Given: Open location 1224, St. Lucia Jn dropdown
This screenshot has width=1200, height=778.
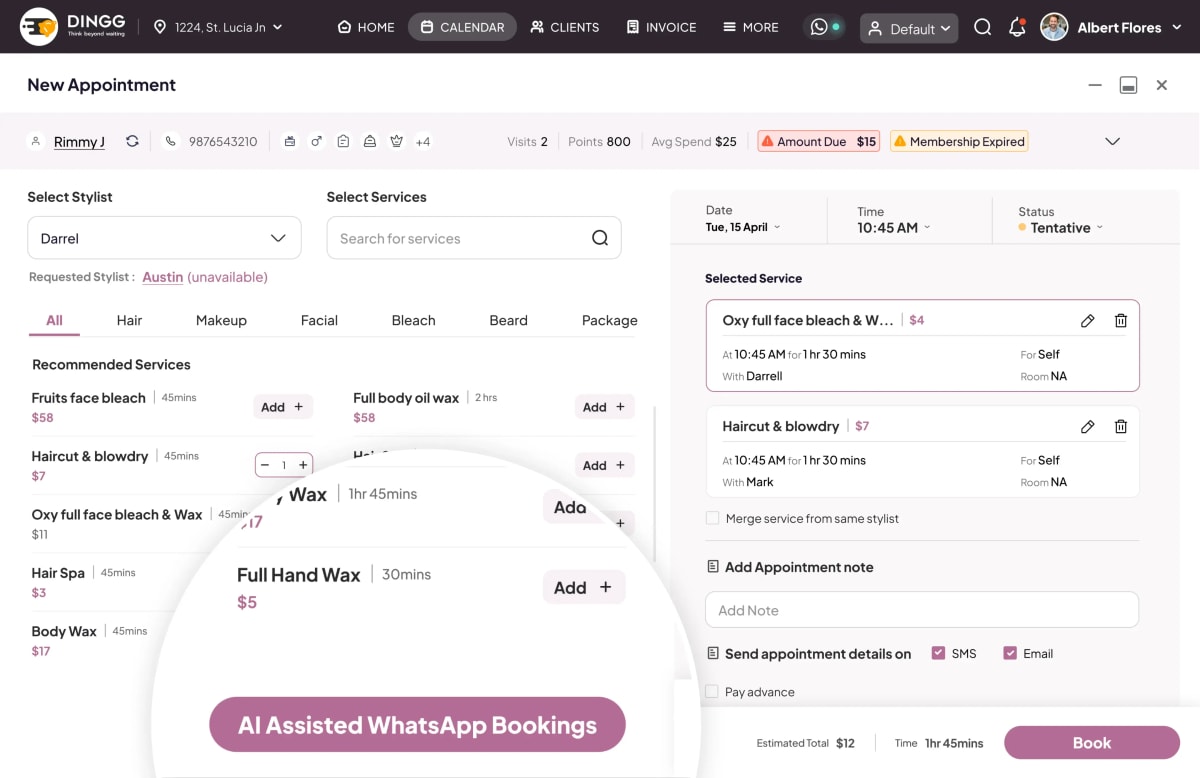Looking at the screenshot, I should pyautogui.click(x=218, y=27).
